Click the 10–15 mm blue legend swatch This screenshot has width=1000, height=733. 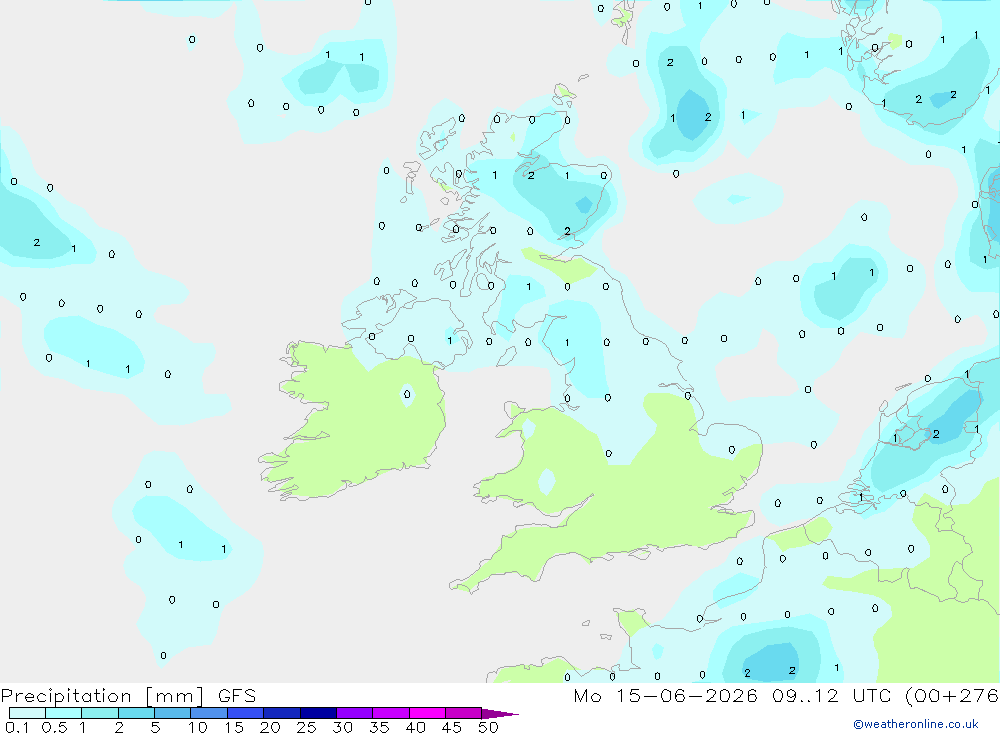click(x=209, y=713)
